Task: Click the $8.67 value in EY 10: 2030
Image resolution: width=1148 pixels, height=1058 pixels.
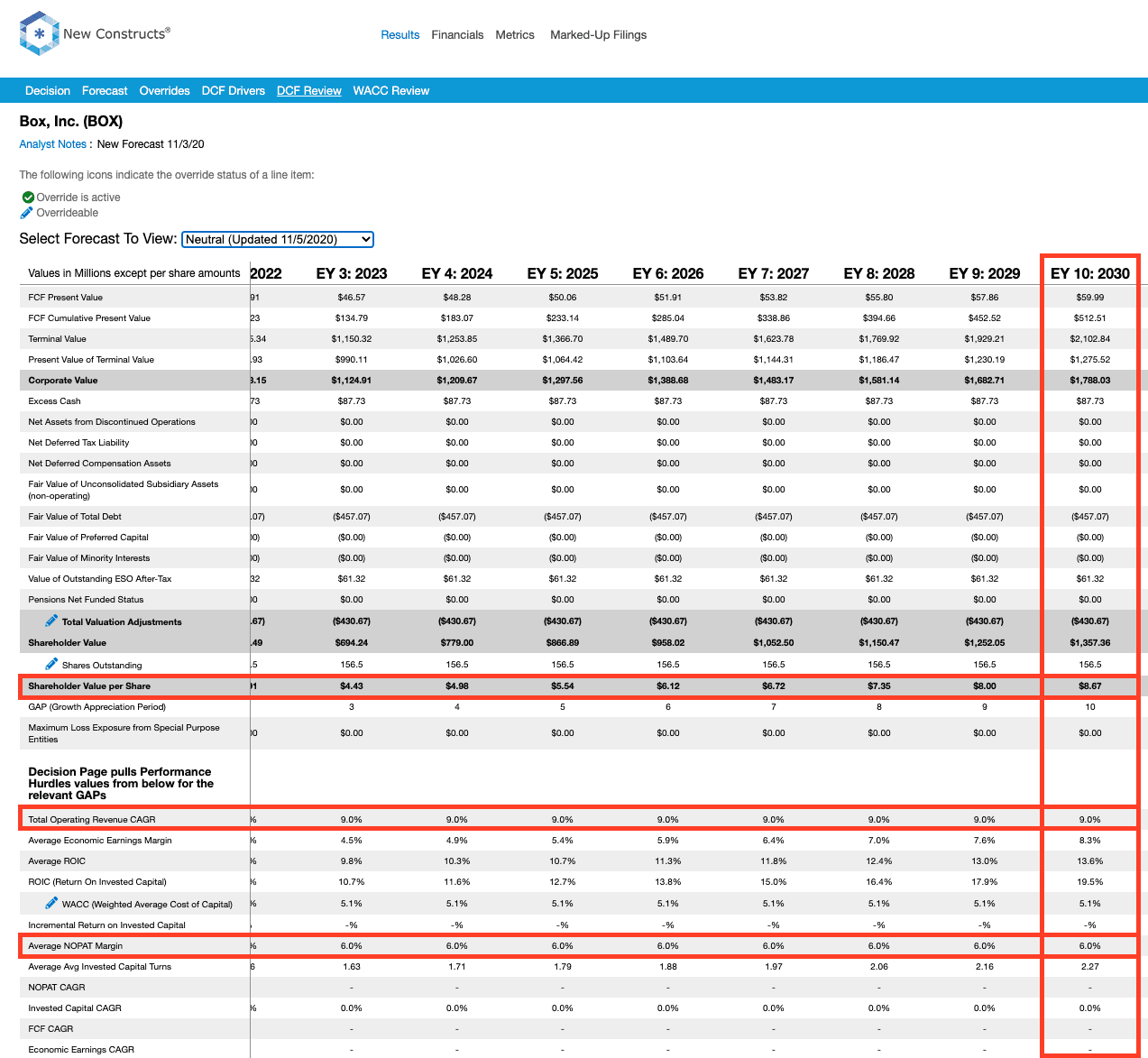Action: [1090, 686]
